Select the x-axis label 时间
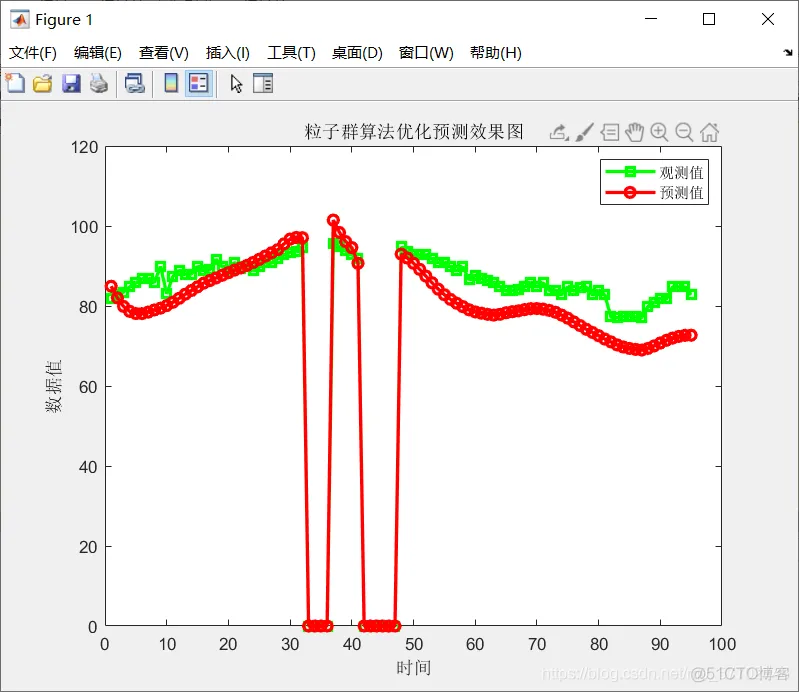799x692 pixels. point(414,667)
